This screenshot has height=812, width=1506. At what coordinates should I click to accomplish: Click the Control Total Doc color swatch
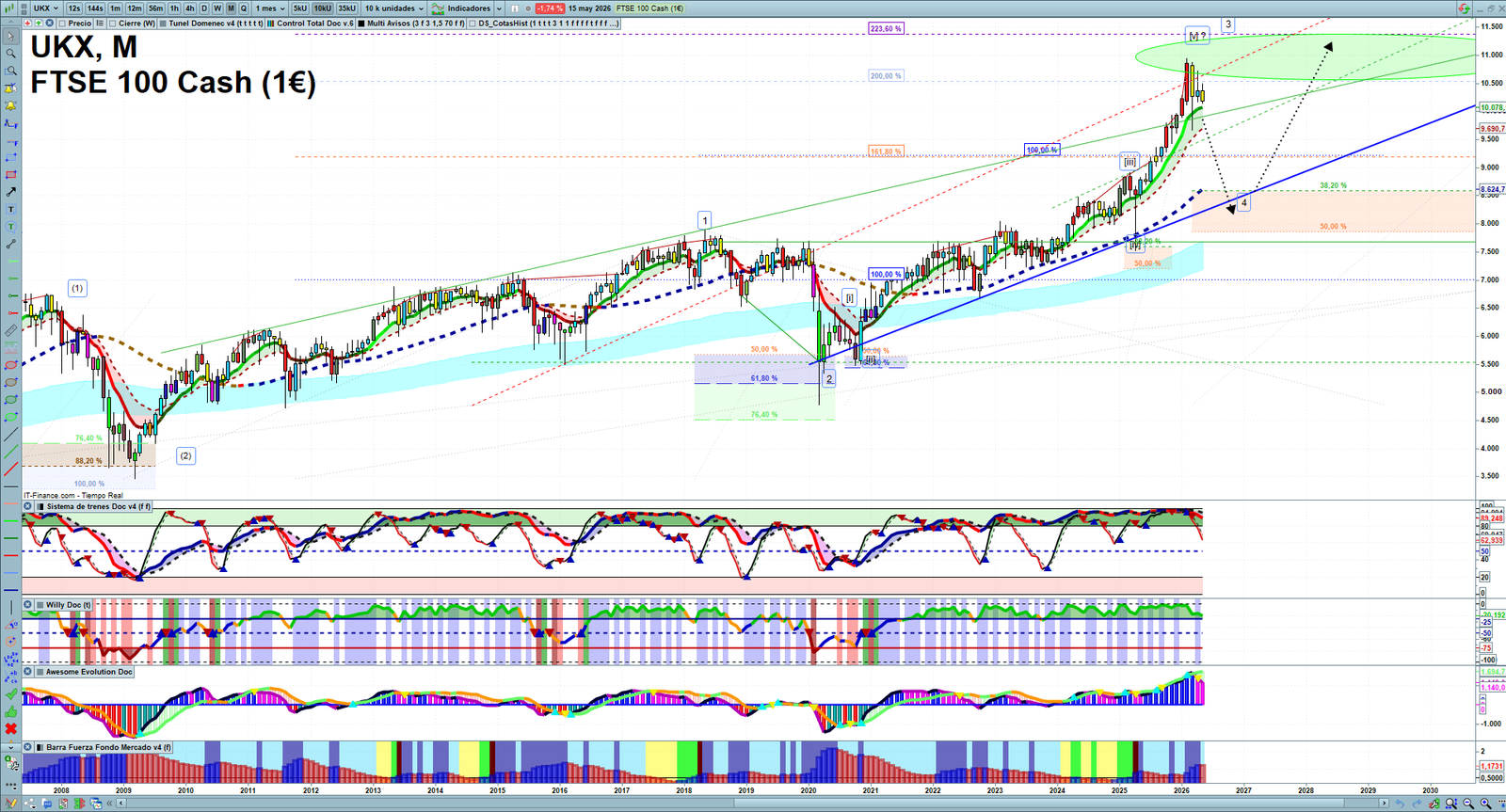(270, 23)
